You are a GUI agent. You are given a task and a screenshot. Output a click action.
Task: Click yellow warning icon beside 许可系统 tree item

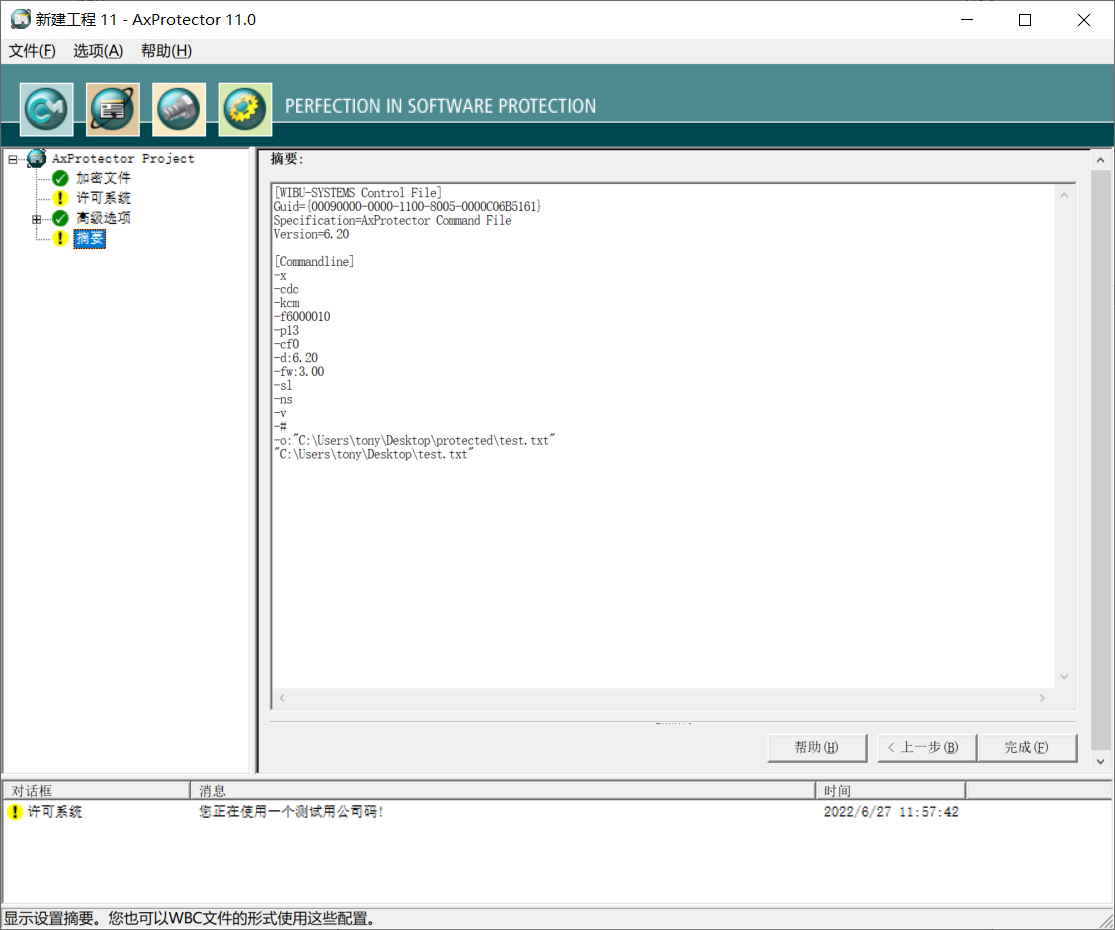point(60,198)
